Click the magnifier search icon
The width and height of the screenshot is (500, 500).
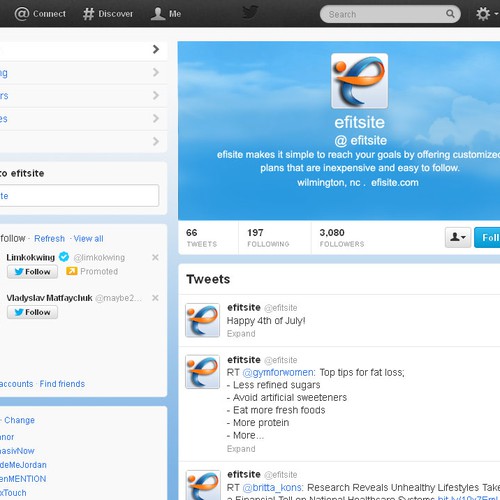click(x=450, y=14)
